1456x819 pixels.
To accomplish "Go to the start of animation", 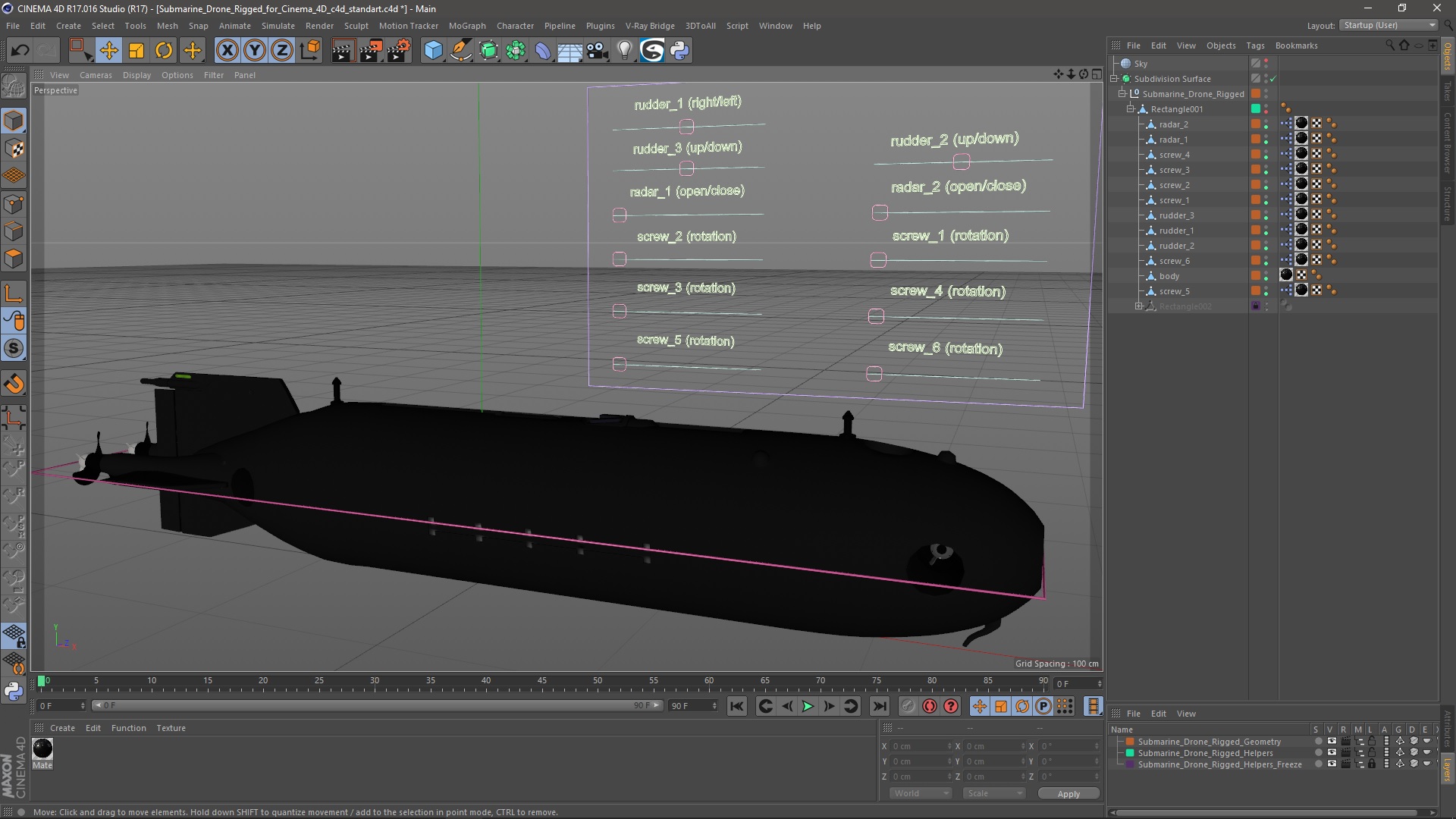I will [736, 706].
